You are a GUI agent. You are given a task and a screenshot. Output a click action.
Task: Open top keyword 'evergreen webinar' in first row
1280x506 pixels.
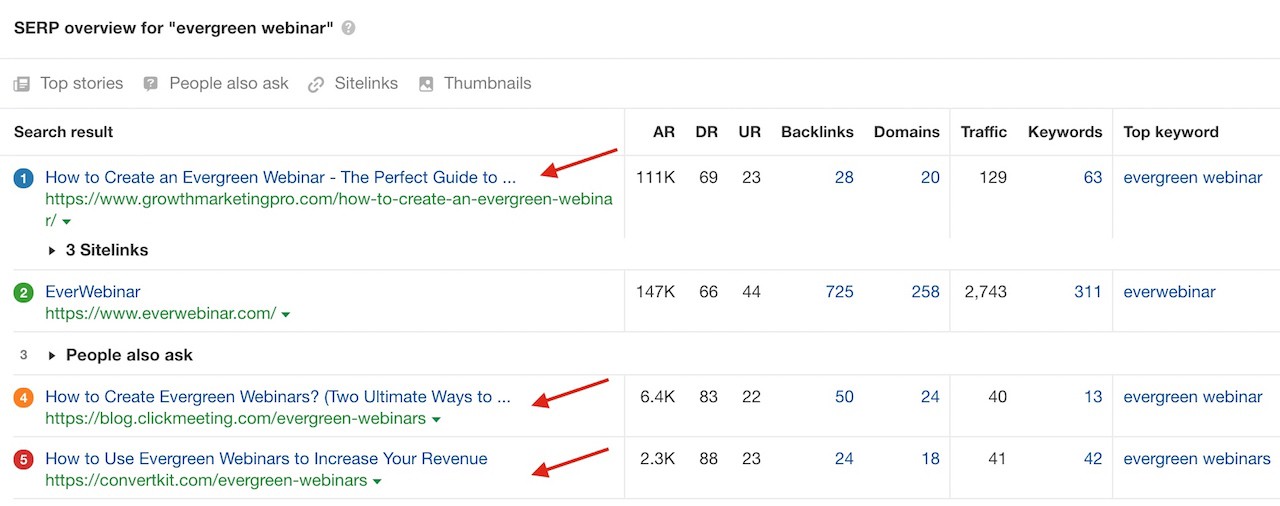[1193, 177]
